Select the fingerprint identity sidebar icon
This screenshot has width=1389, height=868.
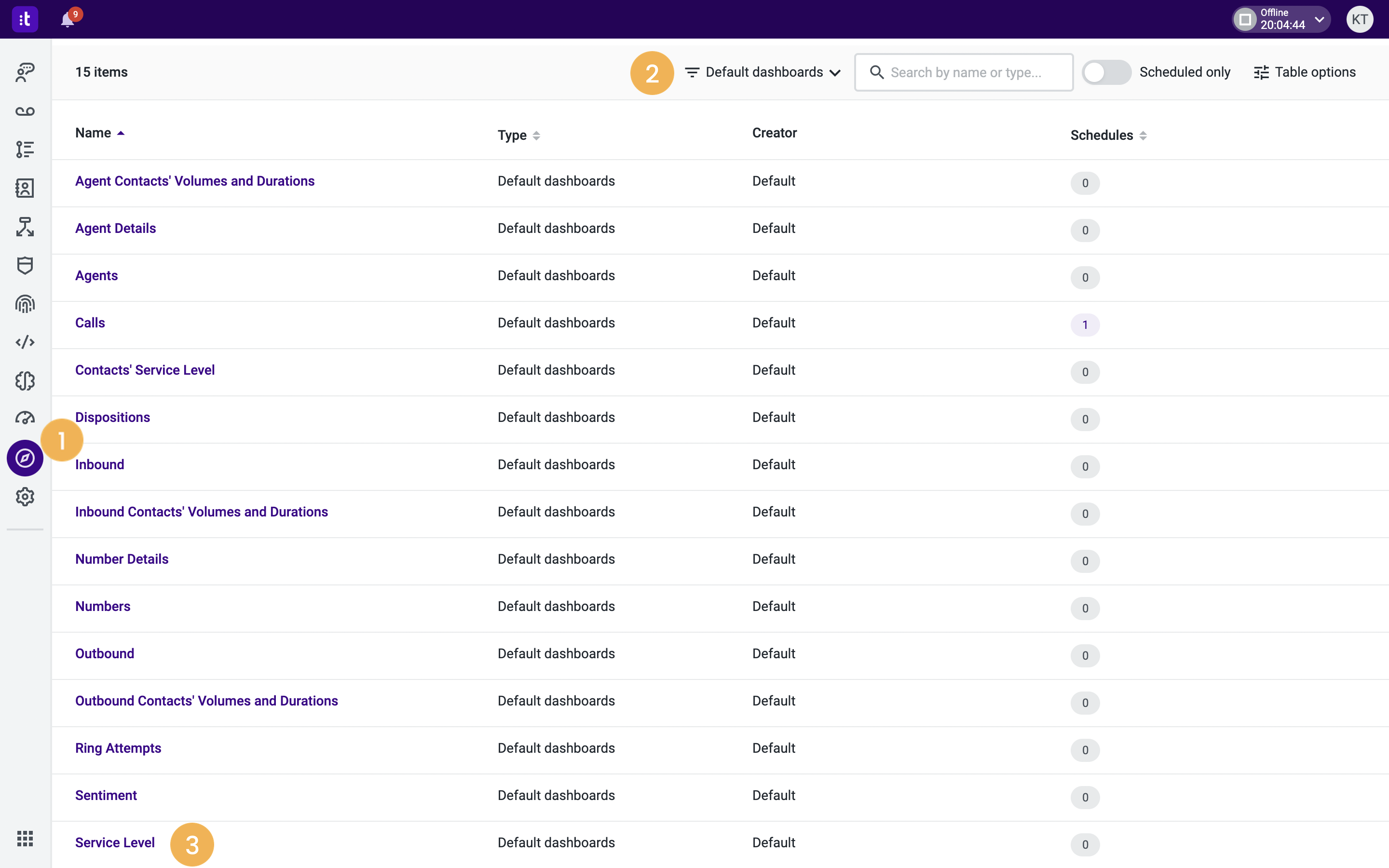click(25, 304)
